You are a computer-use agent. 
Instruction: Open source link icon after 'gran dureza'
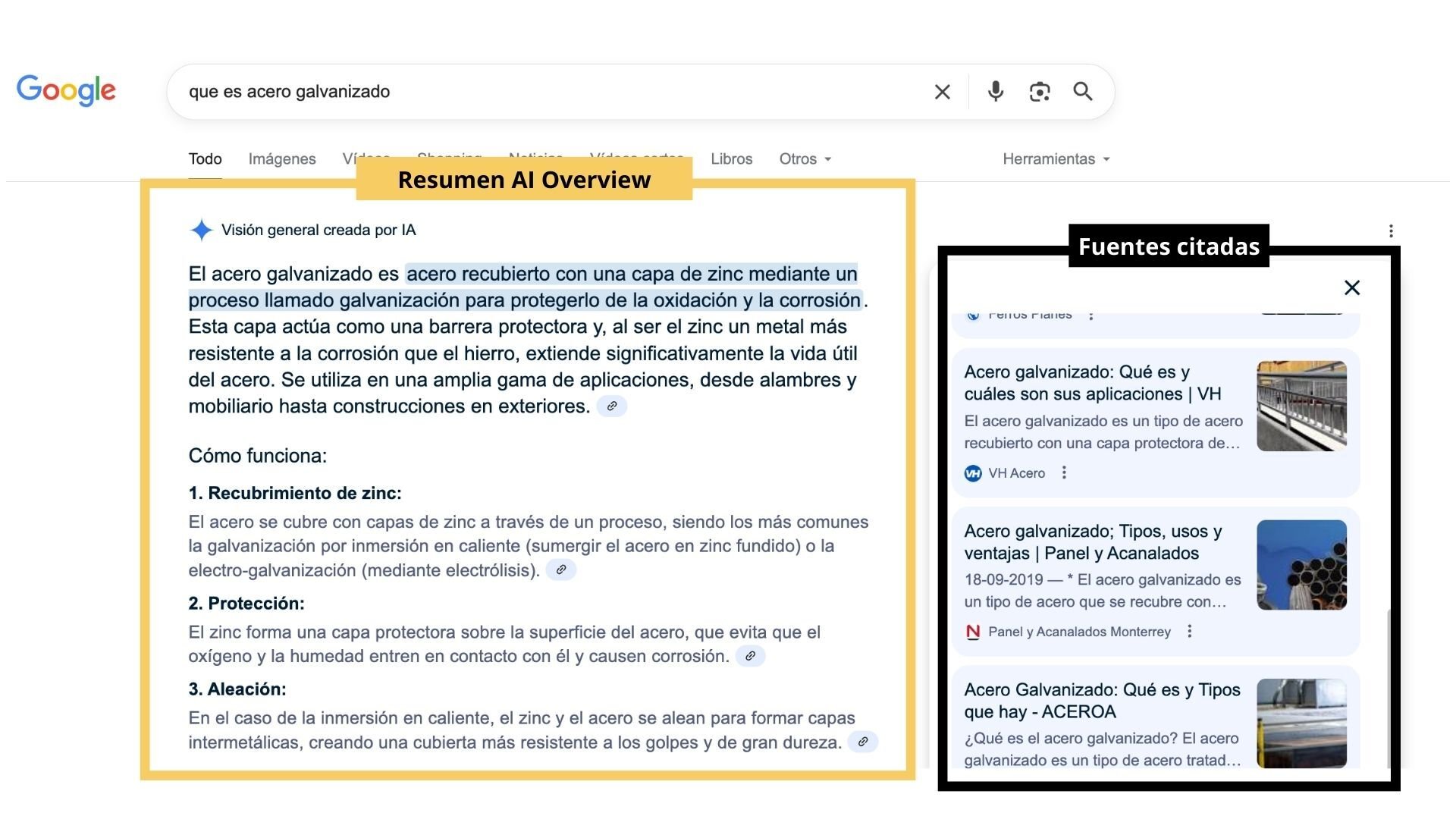[x=863, y=742]
